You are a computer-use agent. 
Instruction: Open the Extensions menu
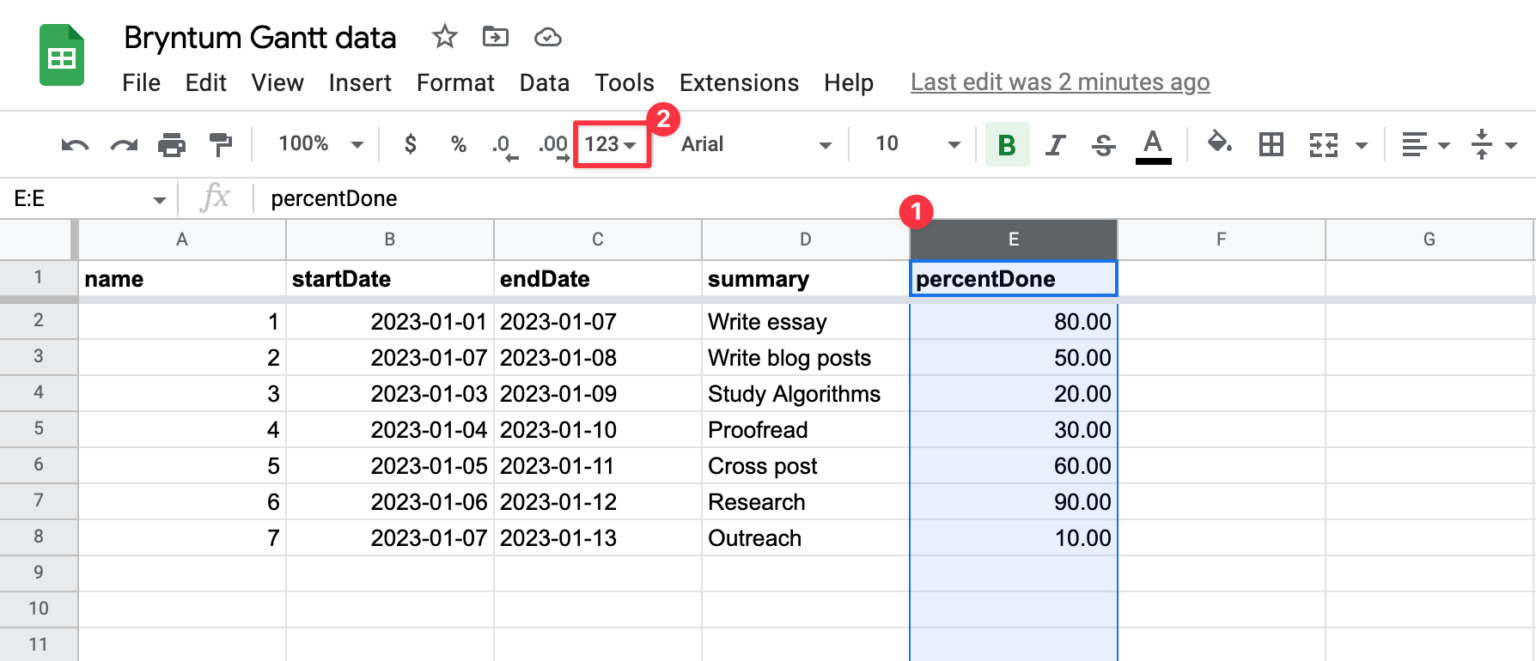tap(739, 83)
